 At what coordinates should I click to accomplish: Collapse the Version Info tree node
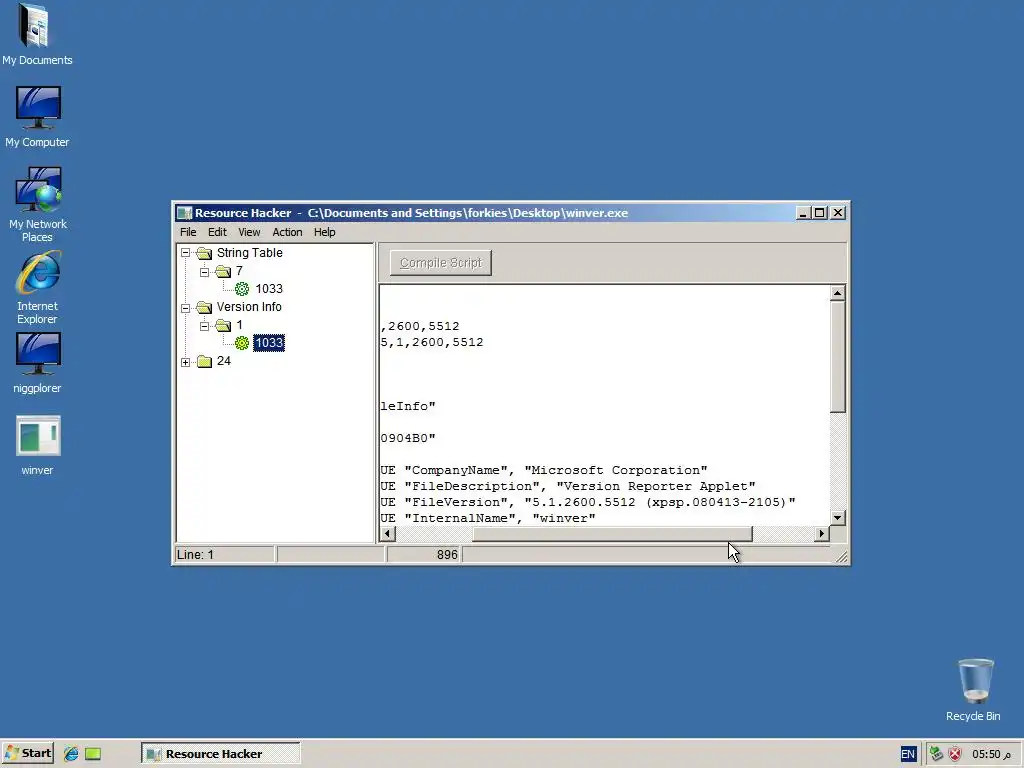pyautogui.click(x=185, y=307)
